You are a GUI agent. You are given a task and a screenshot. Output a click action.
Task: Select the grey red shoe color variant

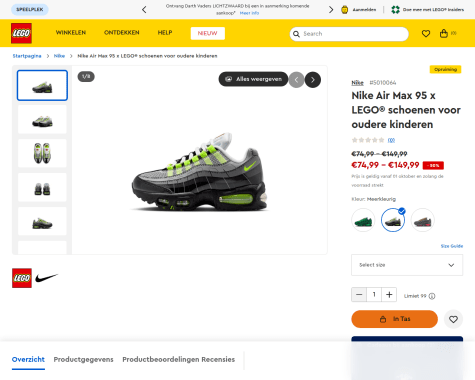coord(423,220)
